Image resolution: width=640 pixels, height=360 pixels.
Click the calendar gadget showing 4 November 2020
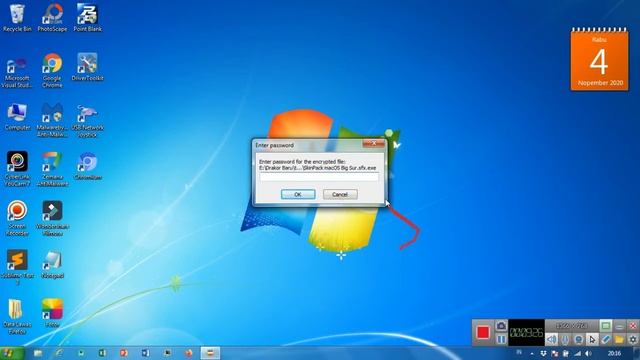click(x=599, y=60)
